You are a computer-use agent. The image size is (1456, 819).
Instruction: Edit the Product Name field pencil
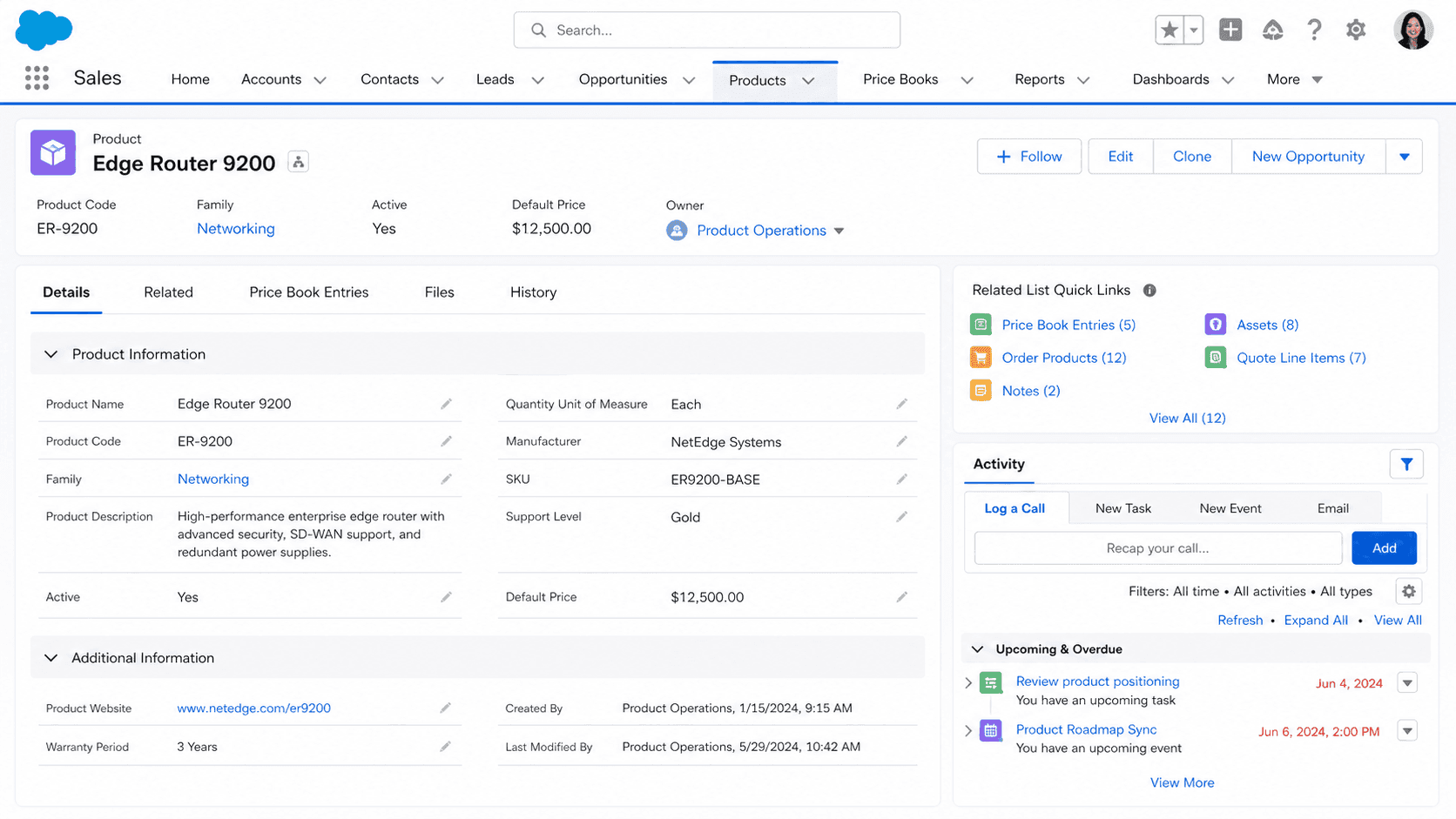click(446, 404)
